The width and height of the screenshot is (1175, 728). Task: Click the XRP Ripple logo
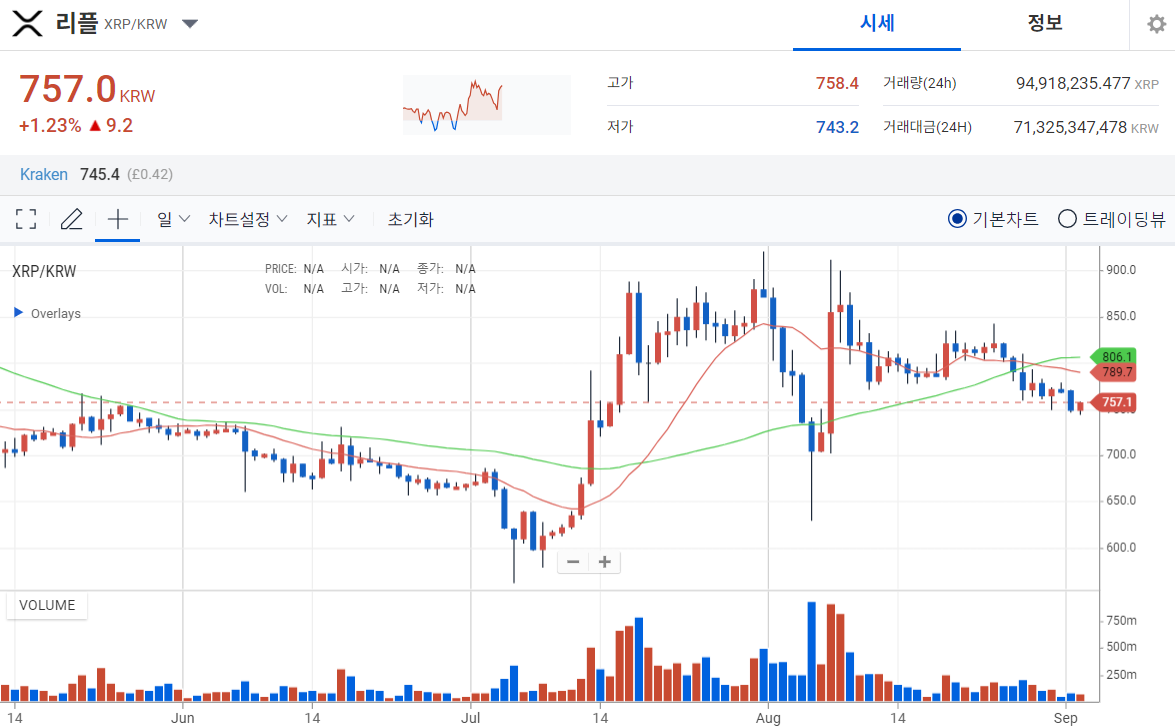28,24
